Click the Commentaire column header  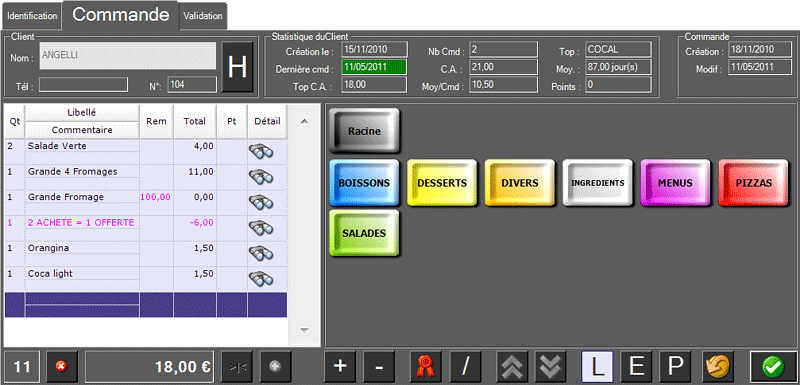pos(82,130)
